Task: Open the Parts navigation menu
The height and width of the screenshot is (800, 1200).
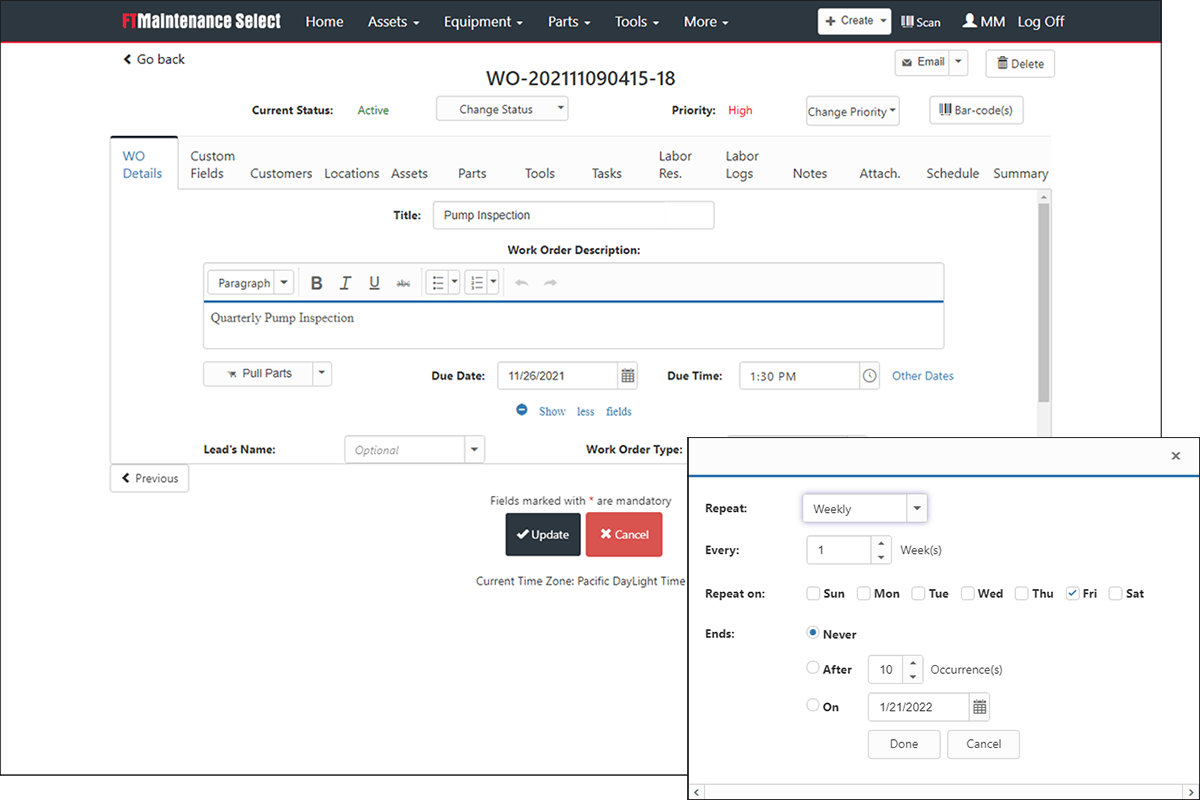Action: point(569,22)
